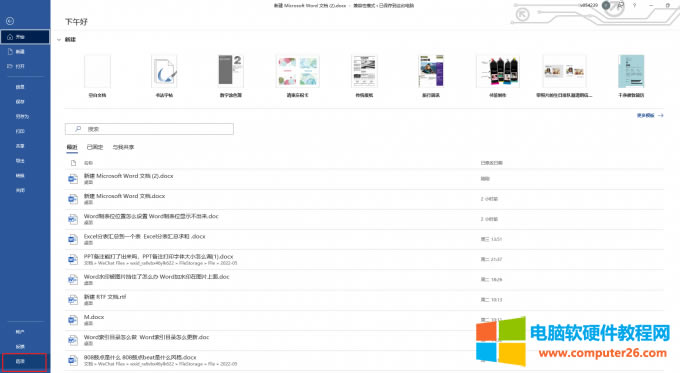
Task: Choose the blank document (空白文档) template
Action: click(98, 76)
